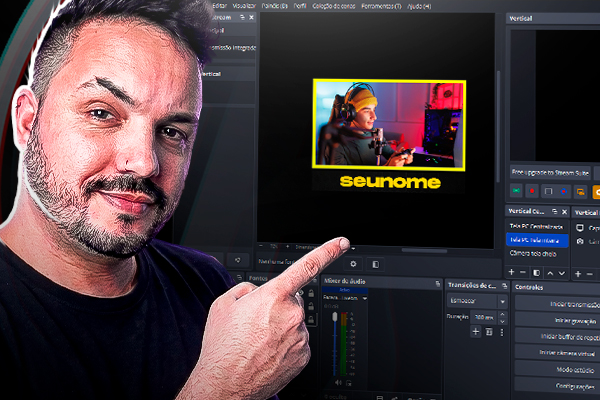The width and height of the screenshot is (600, 400).
Task: Add a new vertical scene with plus
Action: click(x=511, y=272)
